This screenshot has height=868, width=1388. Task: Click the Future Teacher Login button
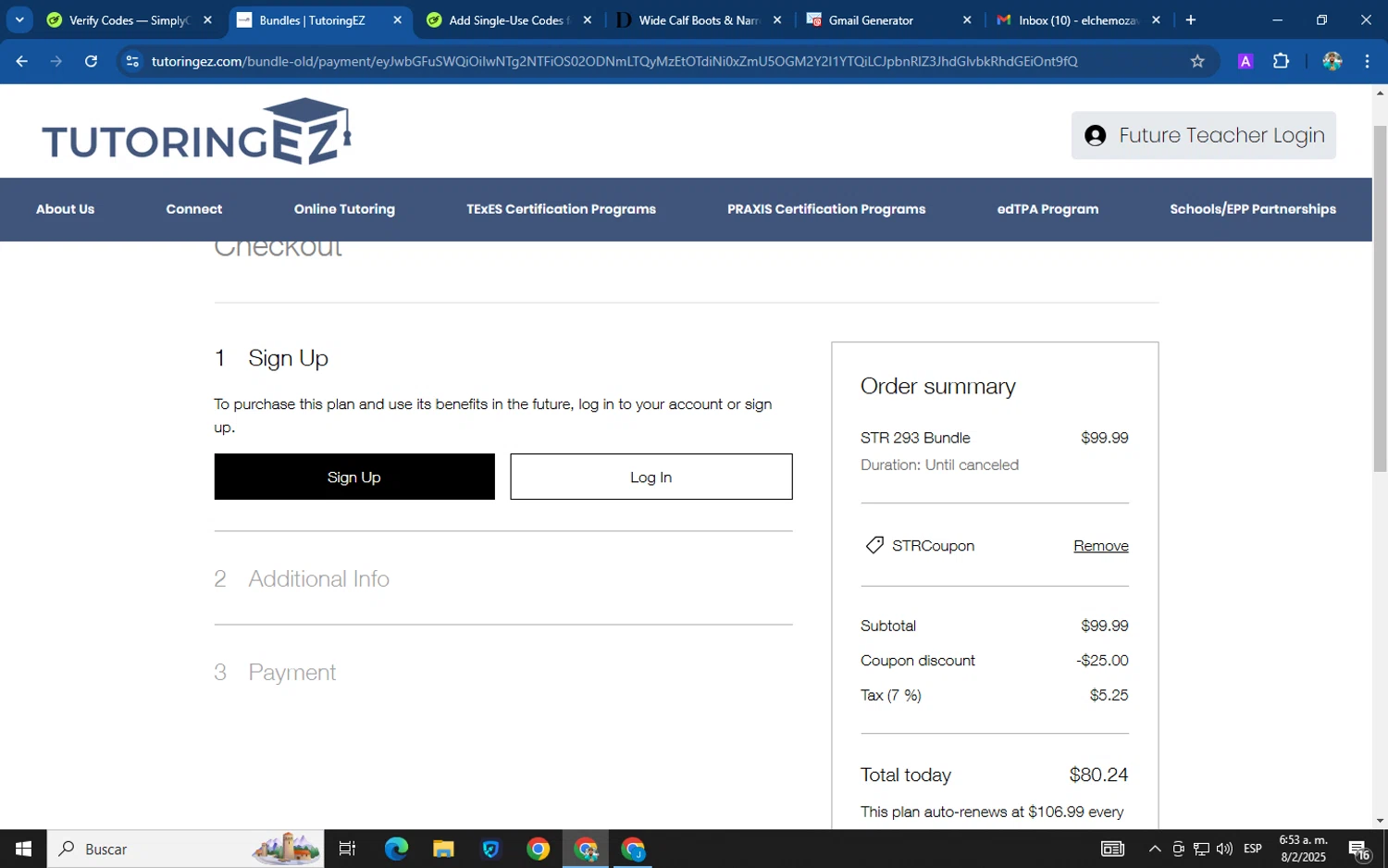1203,135
